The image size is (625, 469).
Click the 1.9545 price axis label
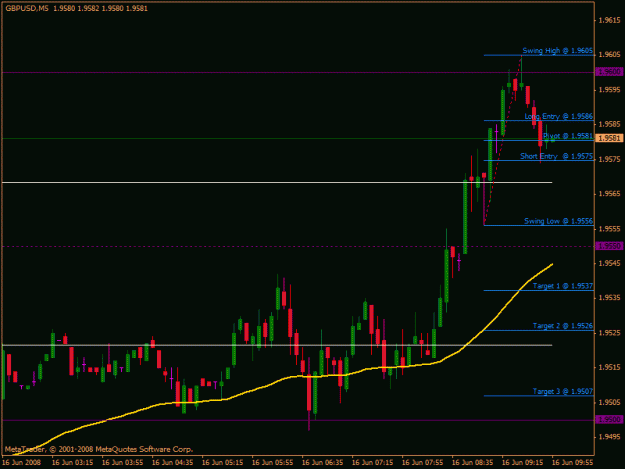pyautogui.click(x=610, y=263)
